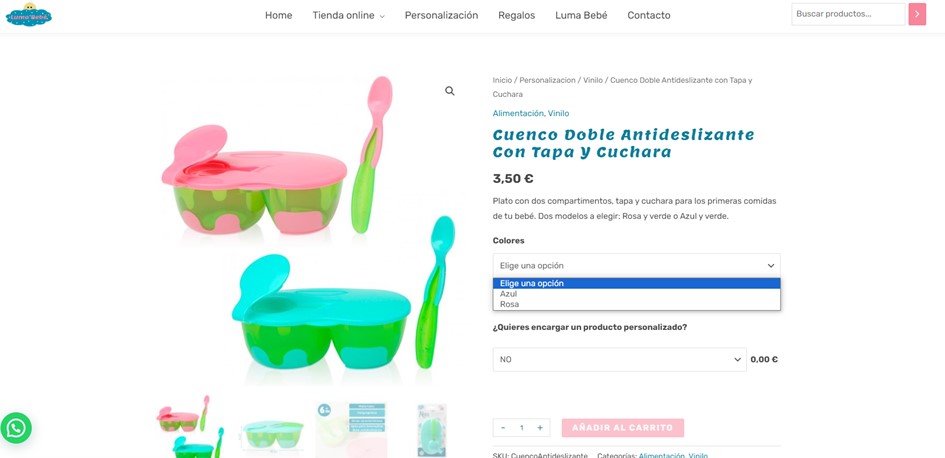Click the magnifier zoom icon on product image

coord(450,91)
